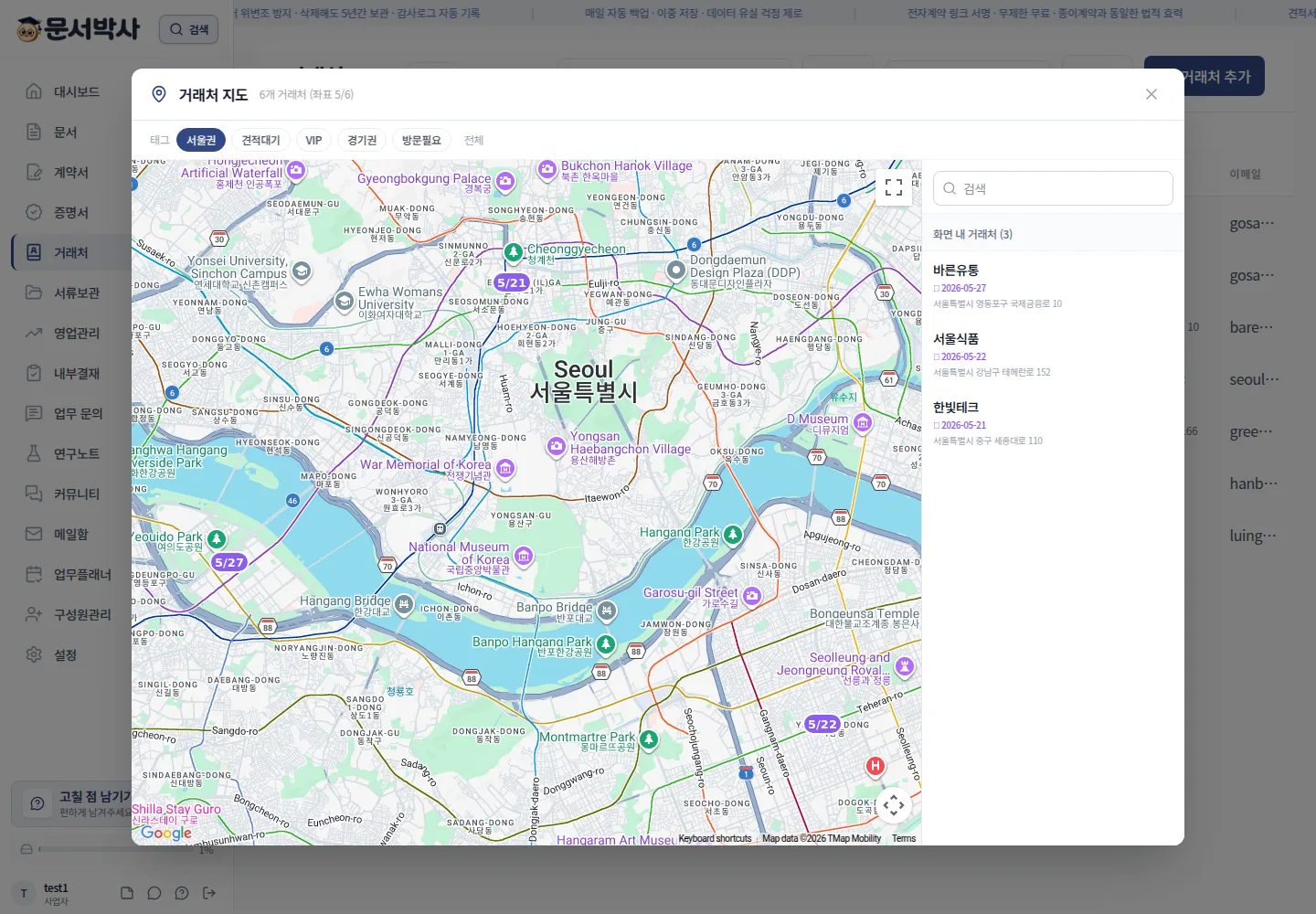Click the 5/21 map marker

[x=512, y=282]
